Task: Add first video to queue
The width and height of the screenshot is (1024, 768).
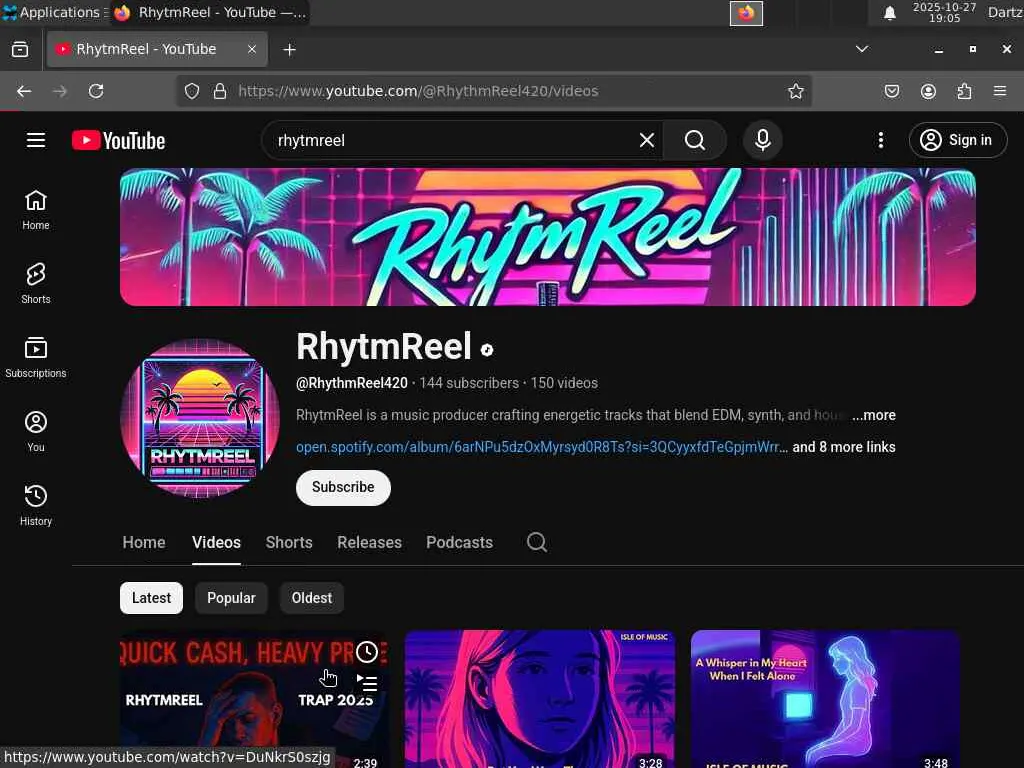Action: (x=367, y=683)
